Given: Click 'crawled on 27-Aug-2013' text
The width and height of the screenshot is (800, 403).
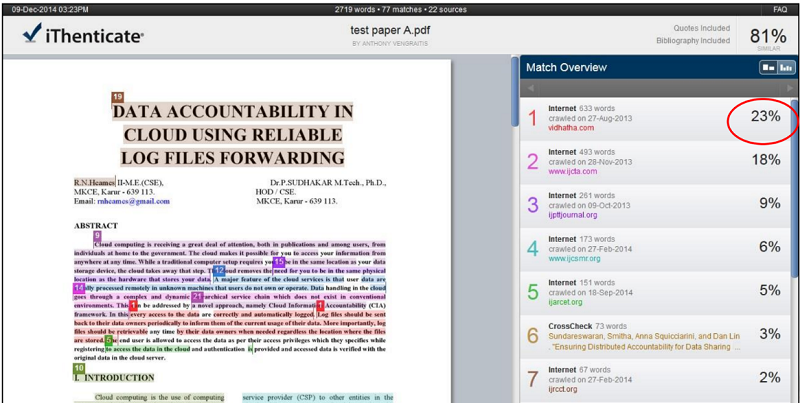Looking at the screenshot, I should 590,118.
